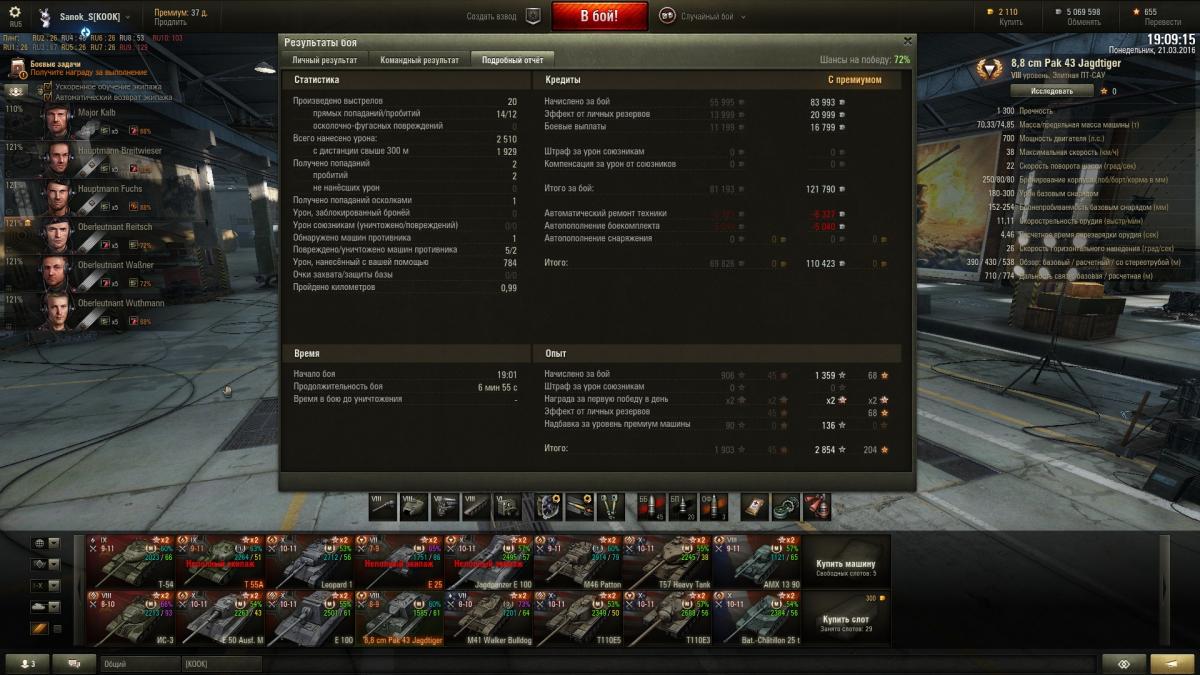
Task: Close the Результаты боя window
Action: (x=907, y=41)
